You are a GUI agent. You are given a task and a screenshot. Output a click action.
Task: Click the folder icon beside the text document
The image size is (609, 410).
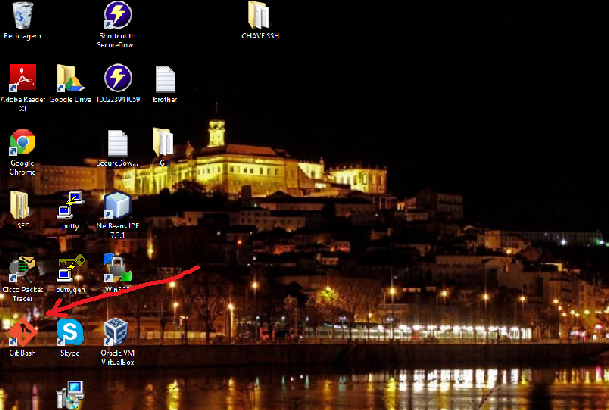pyautogui.click(x=163, y=142)
